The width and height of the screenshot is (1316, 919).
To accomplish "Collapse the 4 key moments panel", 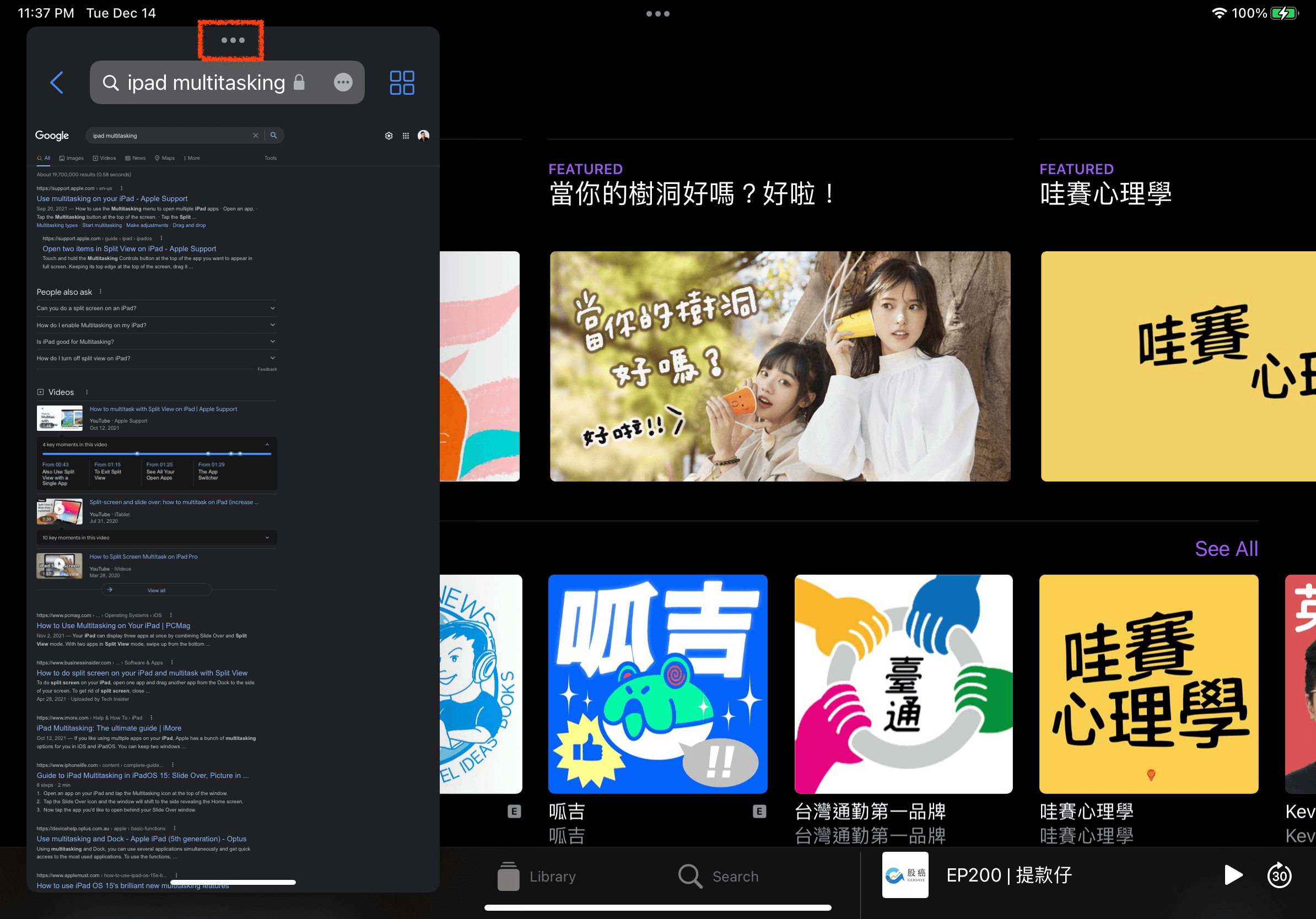I will coord(267,445).
